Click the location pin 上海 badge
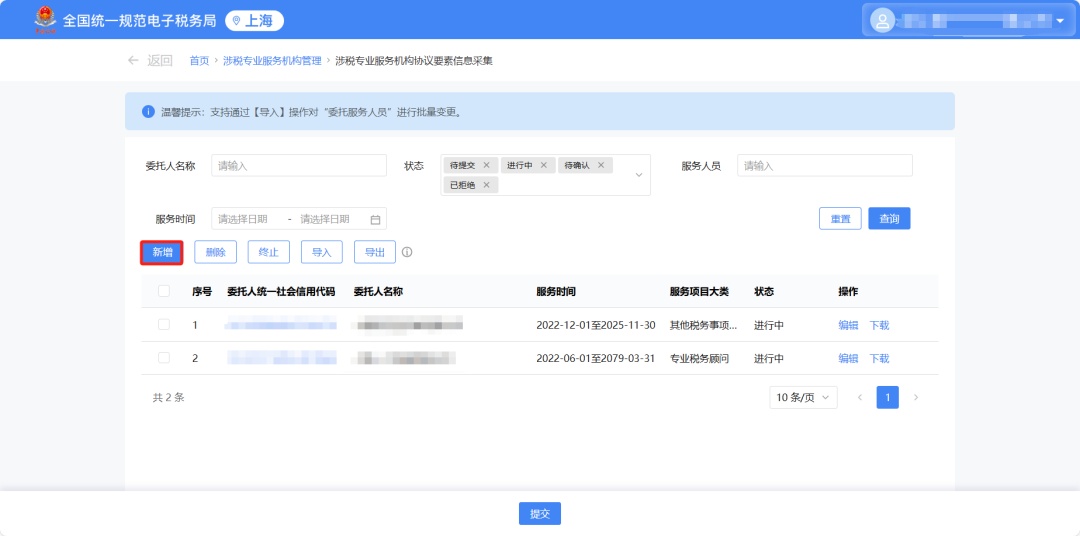This screenshot has height=536, width=1080. 254,20
